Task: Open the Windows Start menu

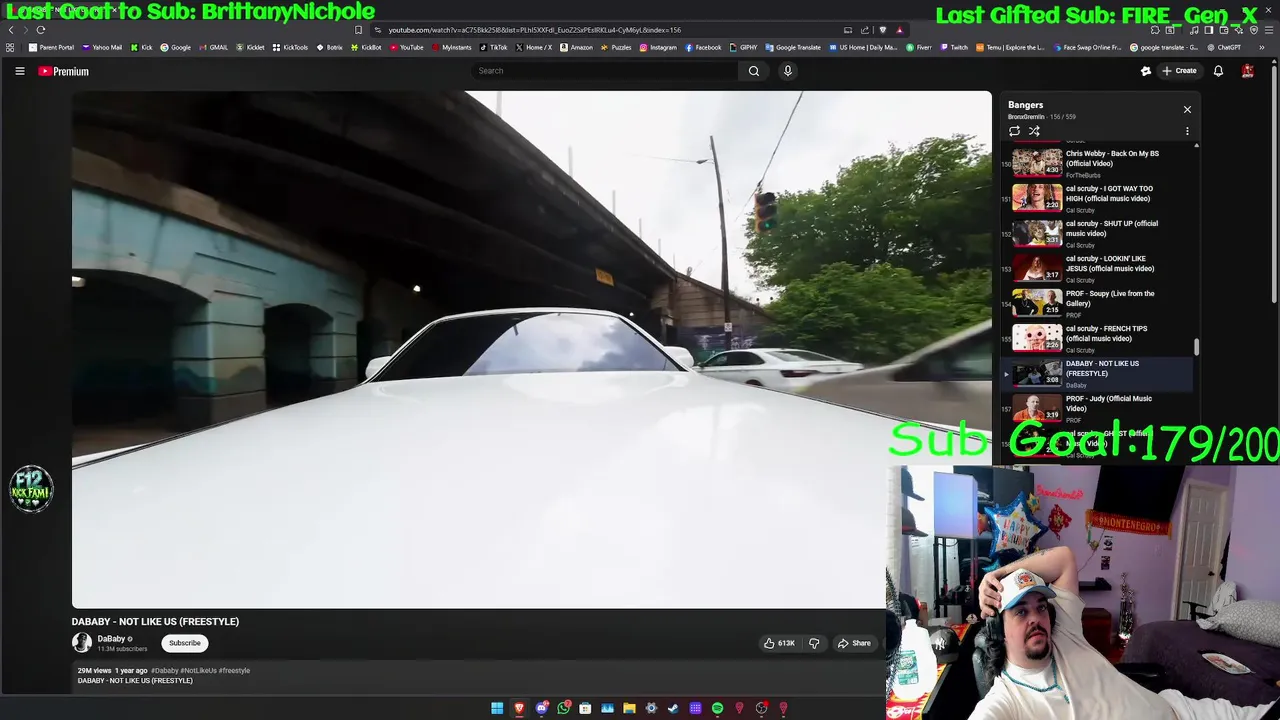Action: (x=497, y=708)
